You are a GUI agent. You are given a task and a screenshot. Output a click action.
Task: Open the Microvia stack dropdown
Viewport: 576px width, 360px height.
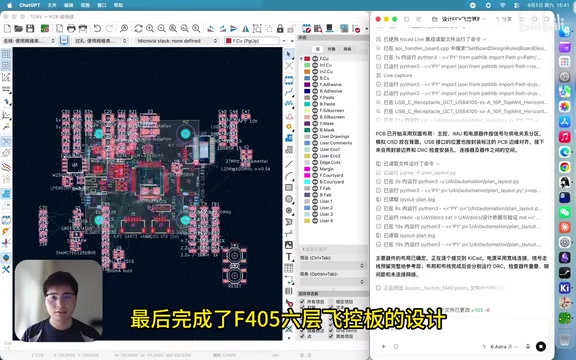(177, 41)
